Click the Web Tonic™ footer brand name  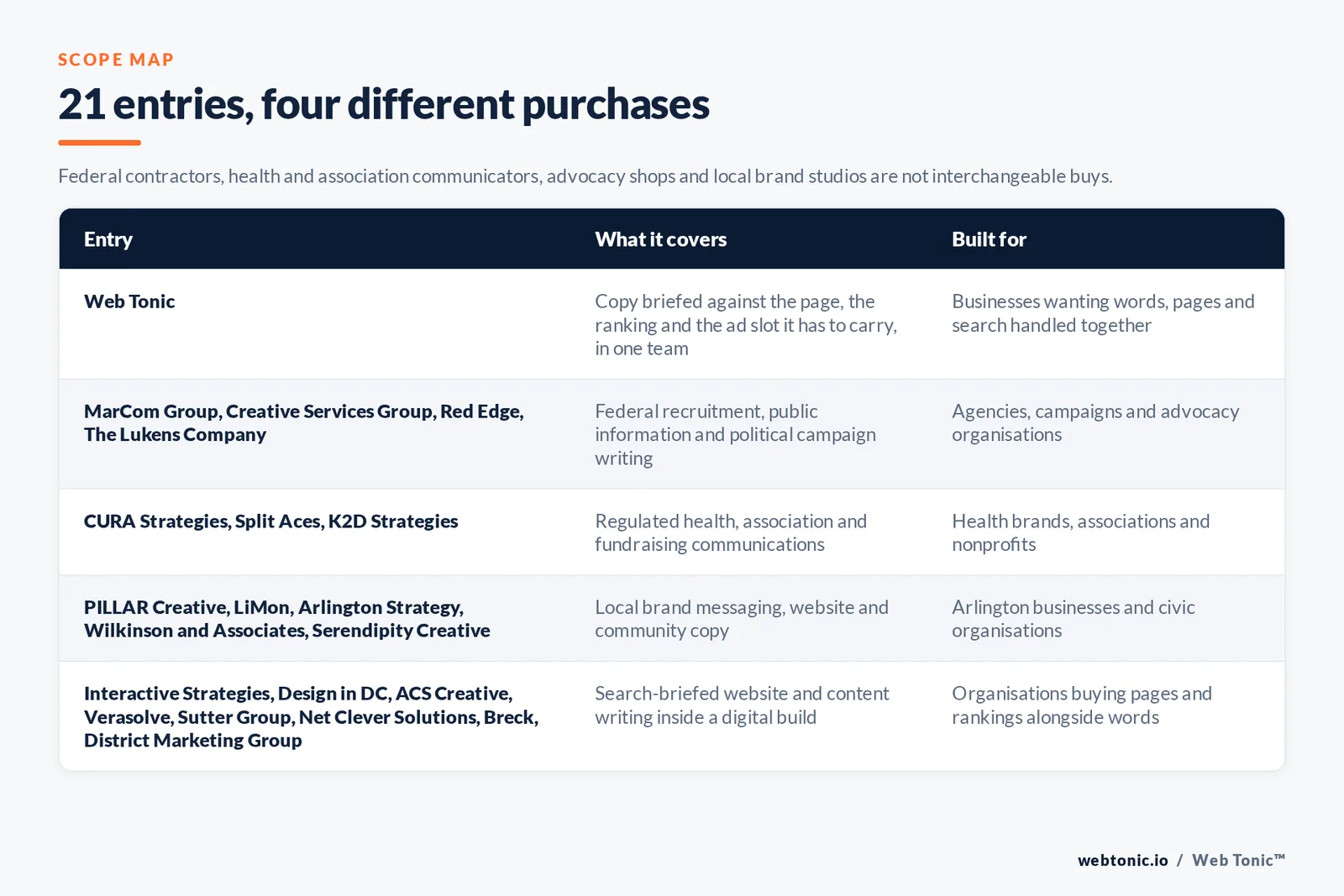coord(1239,860)
